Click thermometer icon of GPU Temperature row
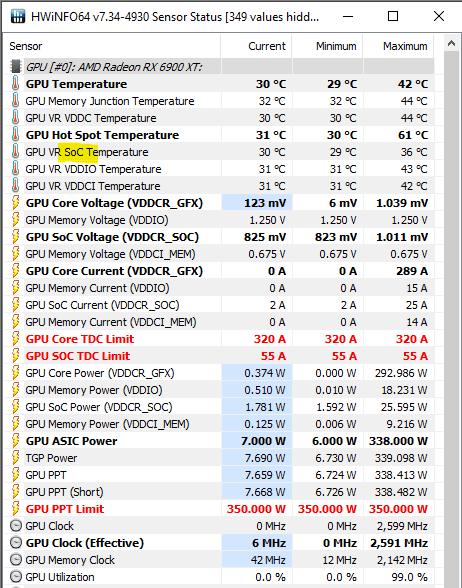Screen dimensions: 462x588 point(15,84)
